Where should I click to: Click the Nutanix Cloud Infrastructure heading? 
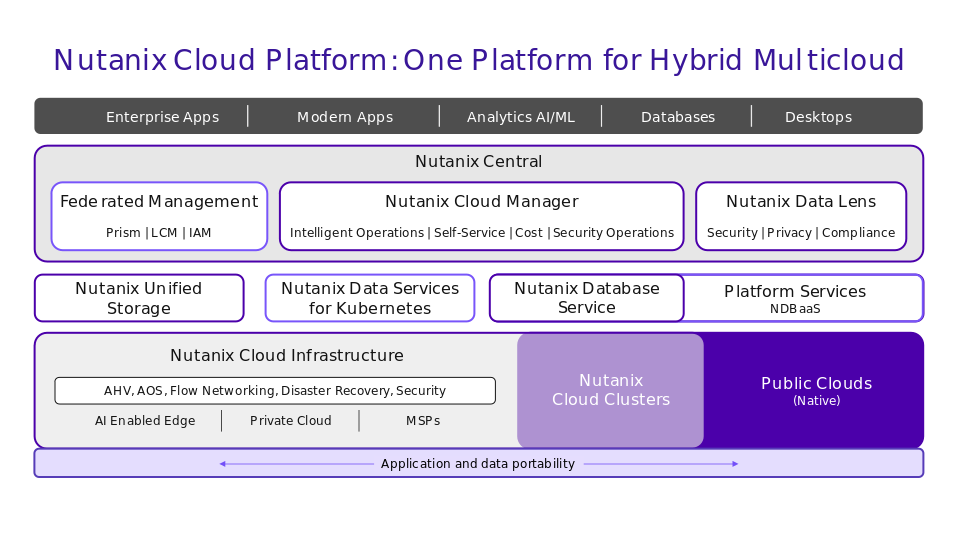click(287, 356)
